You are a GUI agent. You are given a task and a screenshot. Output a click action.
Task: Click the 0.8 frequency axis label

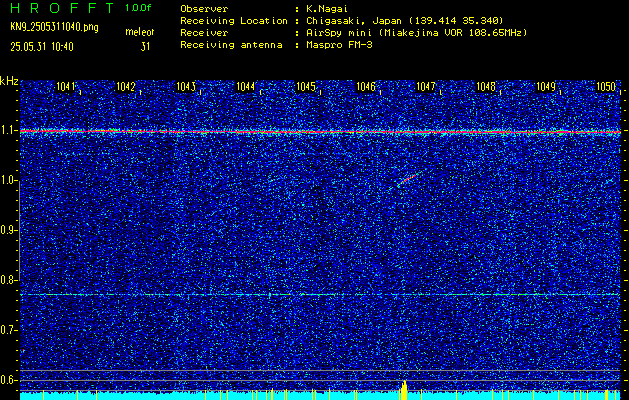pos(7,280)
